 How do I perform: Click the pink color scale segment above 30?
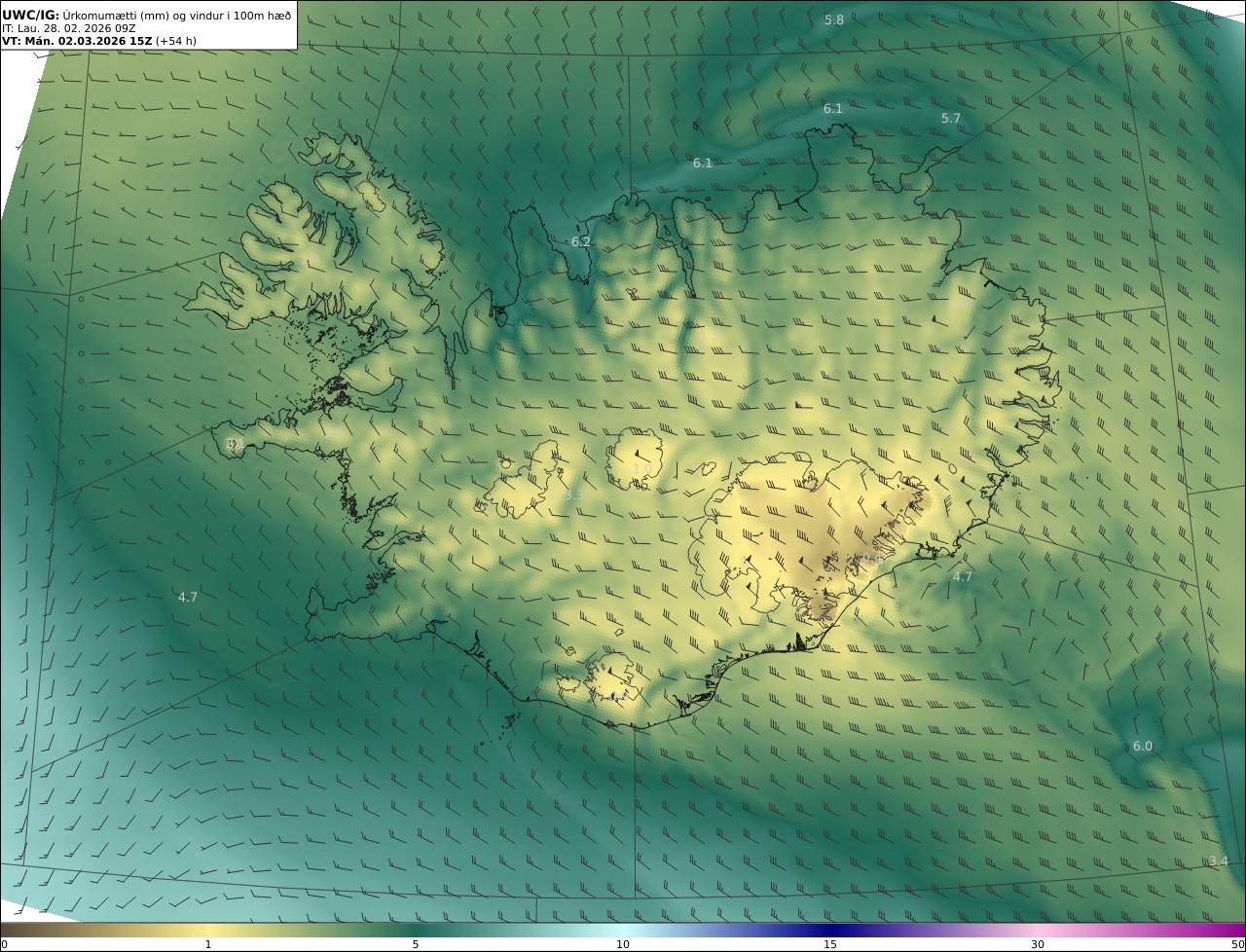(x=1038, y=930)
